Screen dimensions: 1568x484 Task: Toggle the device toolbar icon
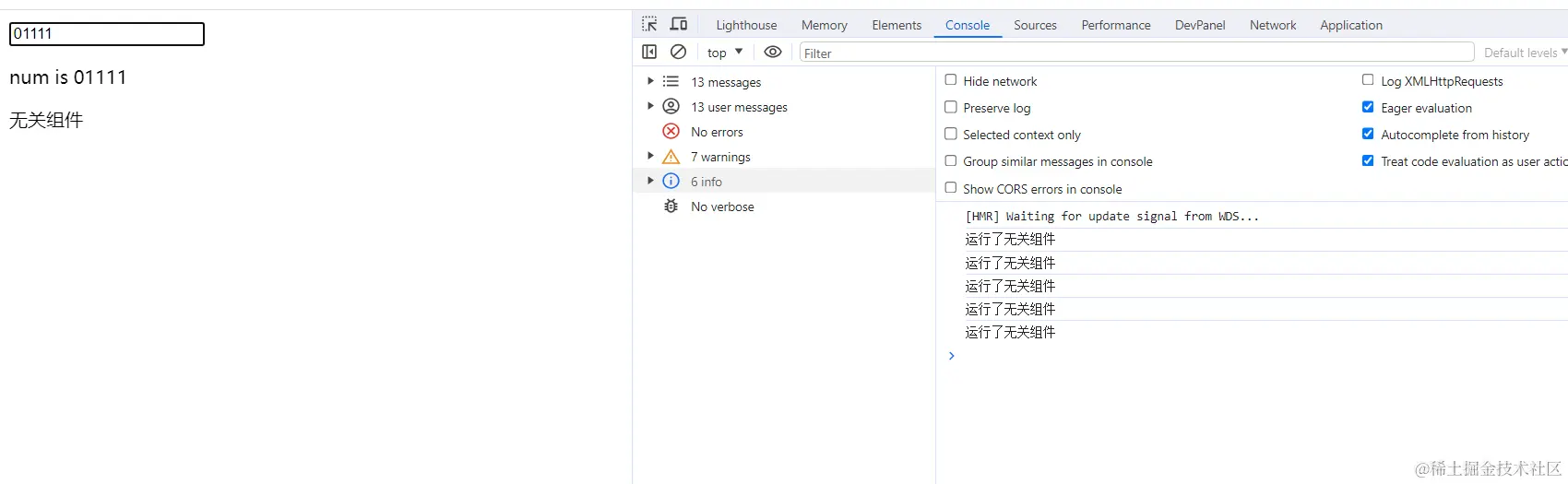[679, 24]
